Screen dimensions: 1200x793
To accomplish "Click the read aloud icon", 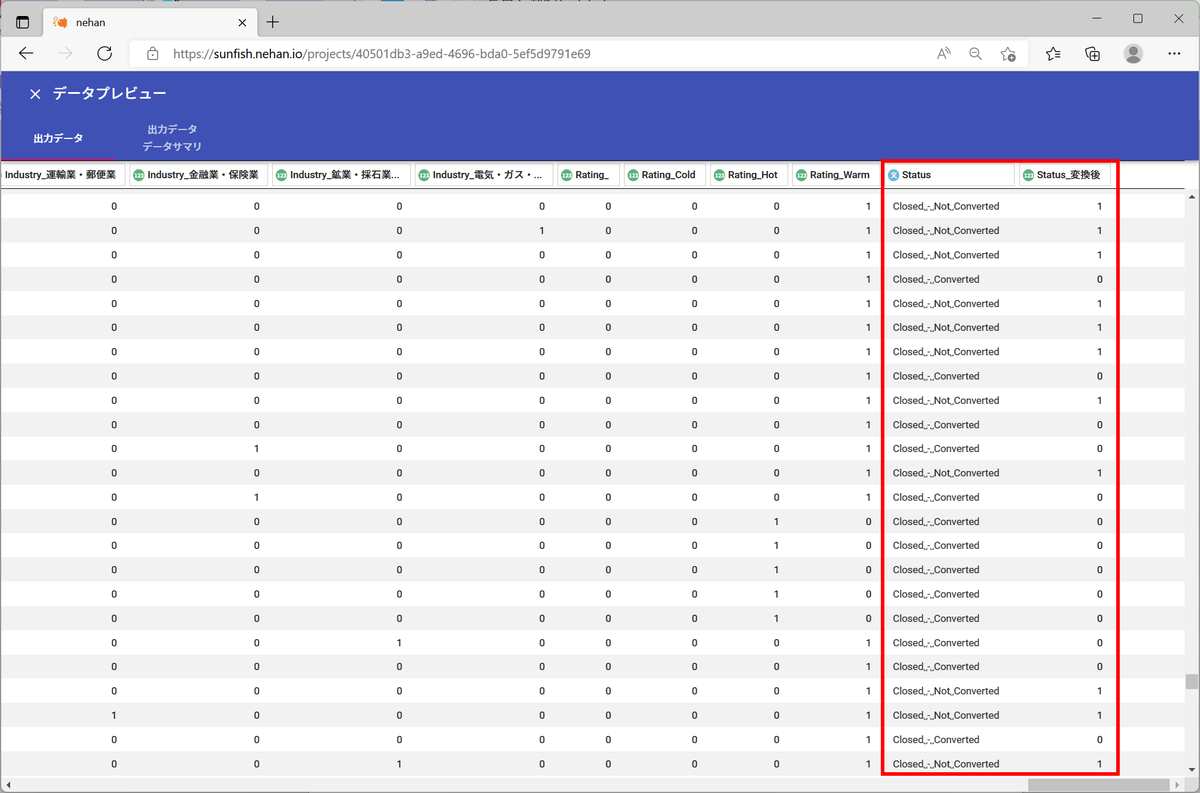I will [943, 54].
